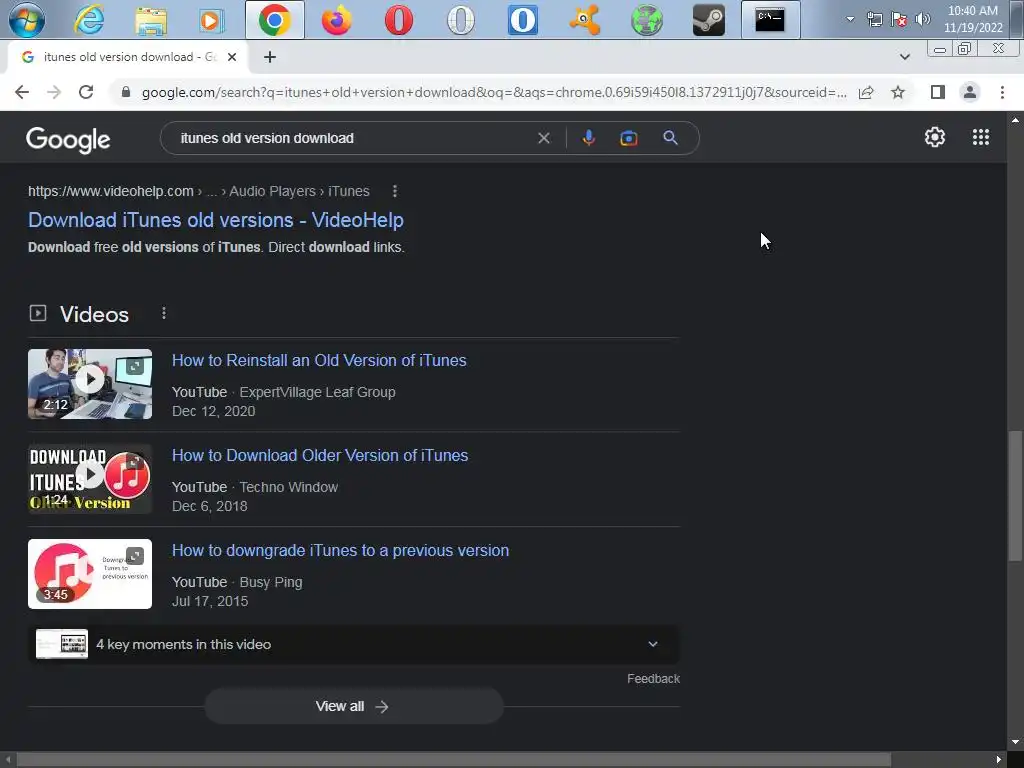The width and height of the screenshot is (1024, 768).
Task: Play the 3:45 video thumbnail
Action: [90, 574]
